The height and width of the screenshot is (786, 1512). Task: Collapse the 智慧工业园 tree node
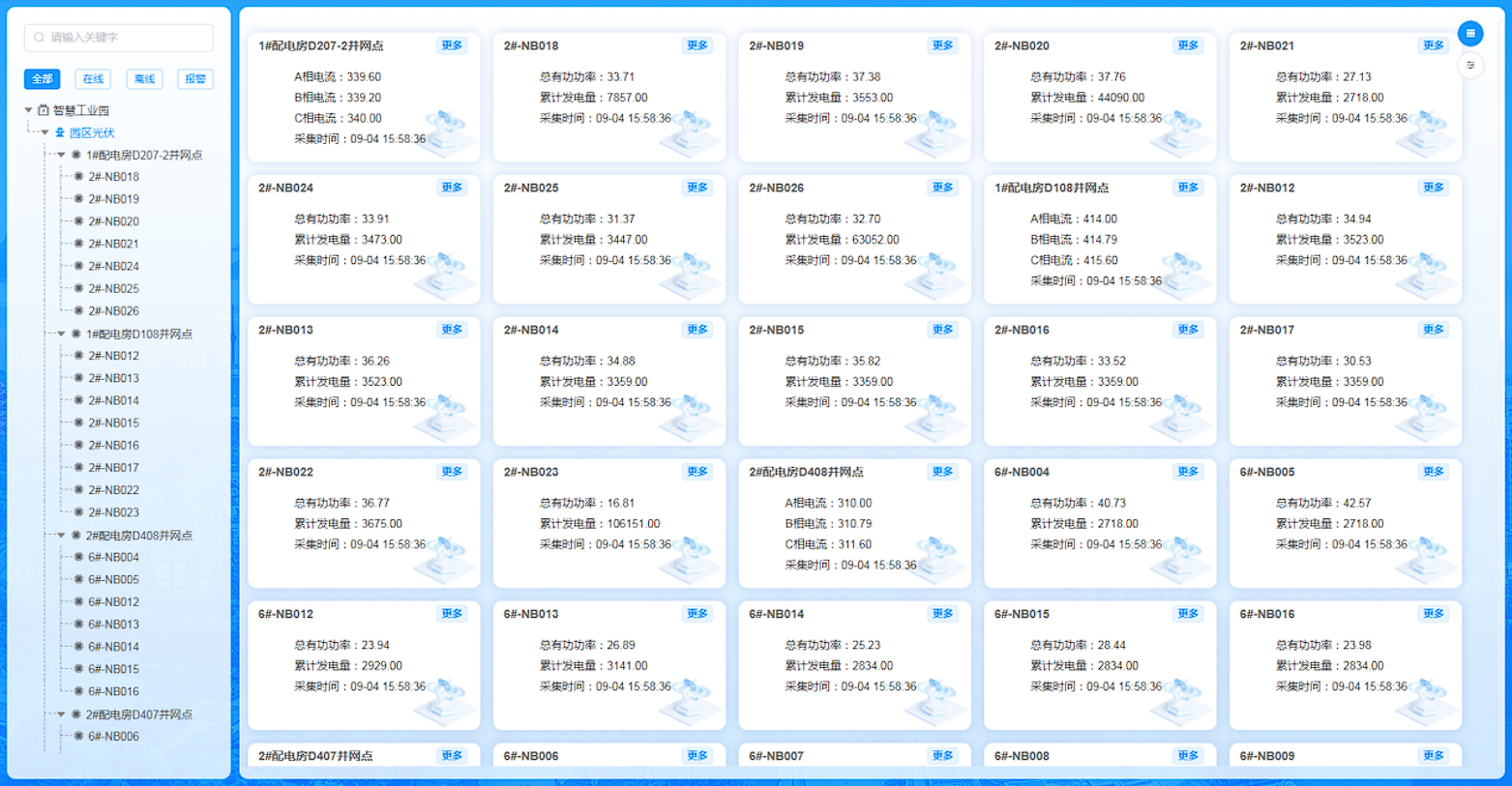point(26,109)
